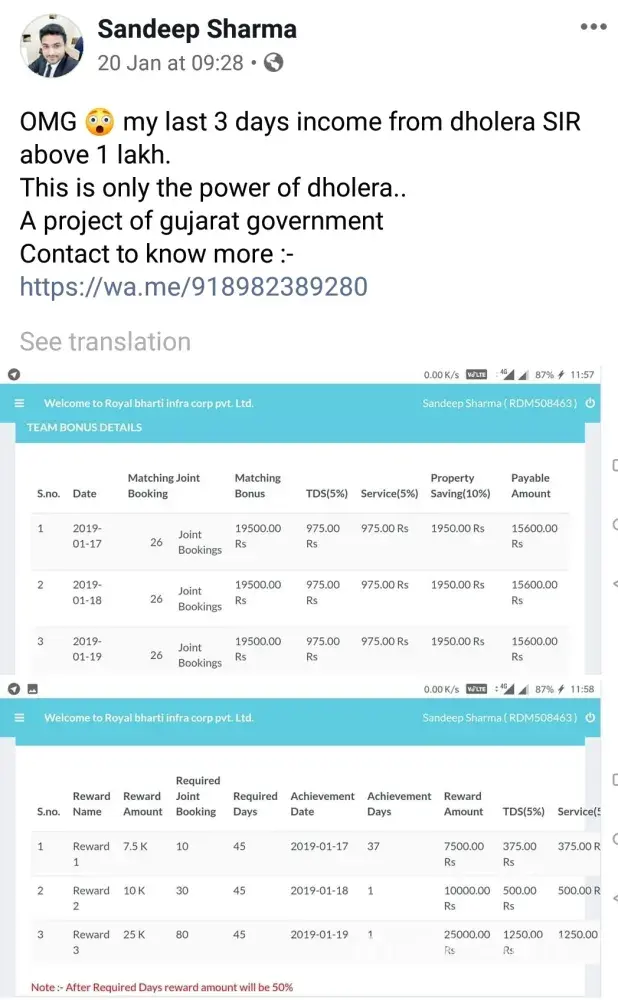
Task: Open hamburger menu in Team Bonus screen
Action: pyautogui.click(x=19, y=404)
